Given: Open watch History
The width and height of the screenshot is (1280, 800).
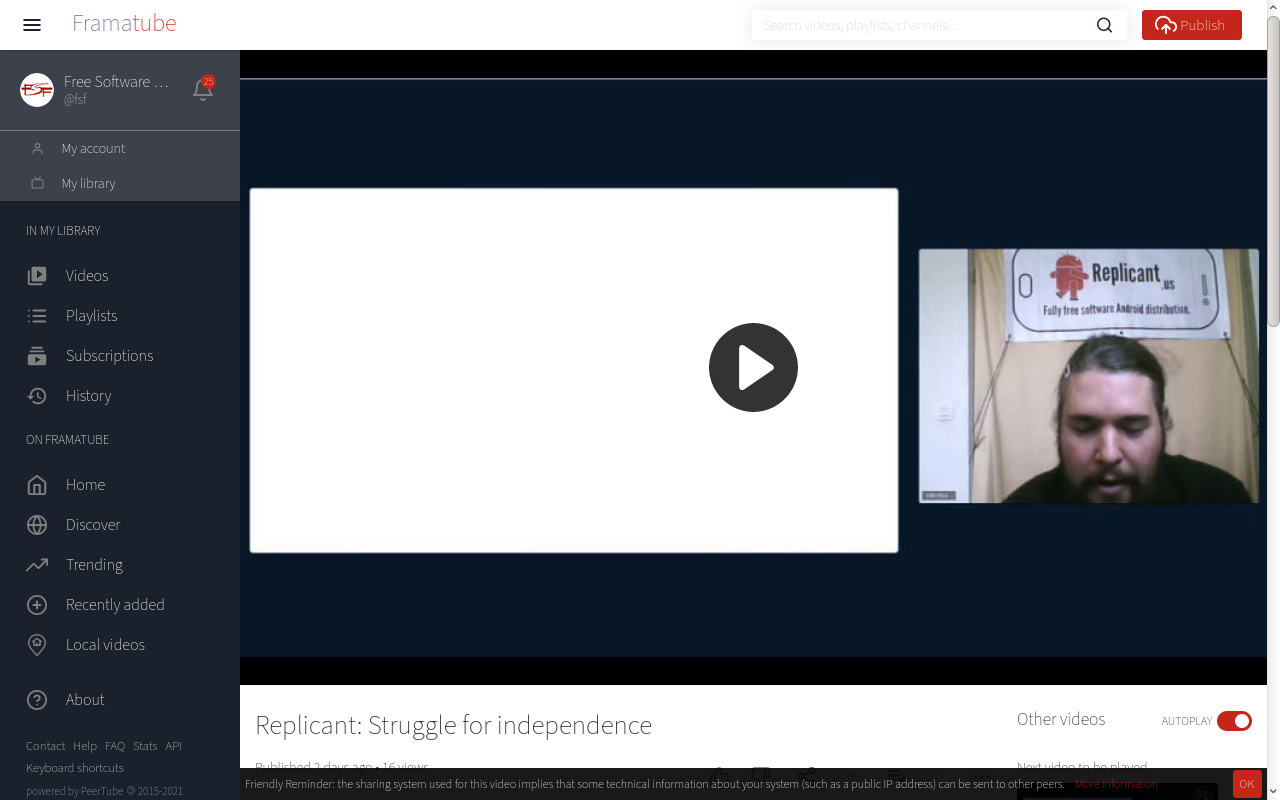Looking at the screenshot, I should coord(88,395).
